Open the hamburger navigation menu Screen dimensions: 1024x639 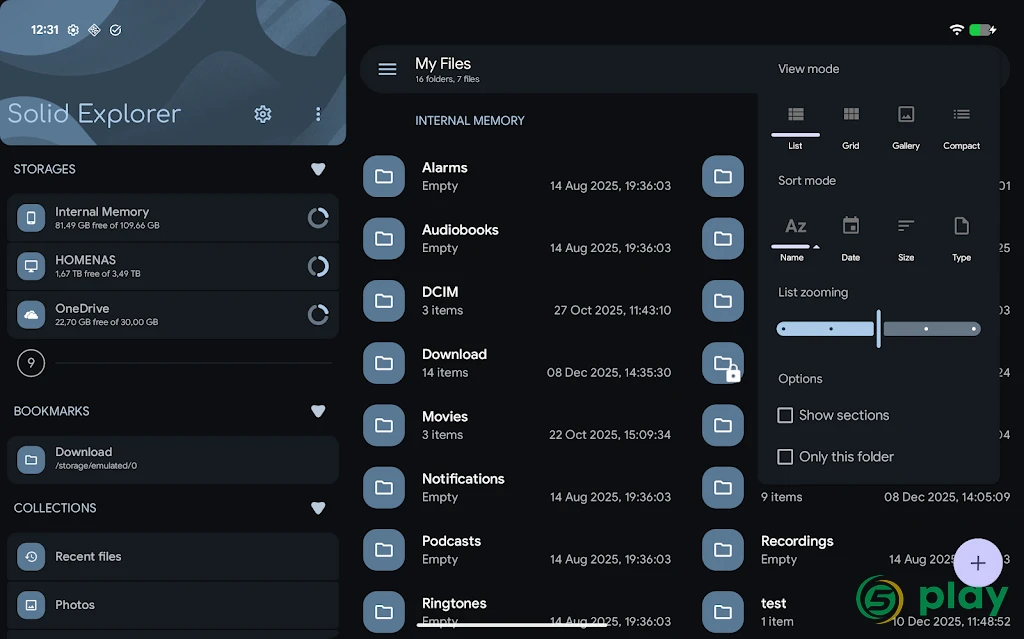pyautogui.click(x=387, y=69)
